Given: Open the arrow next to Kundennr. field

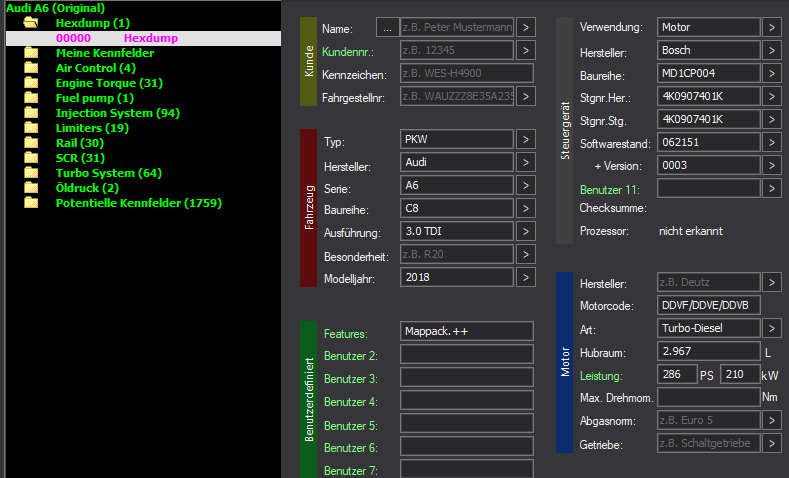Looking at the screenshot, I should (x=525, y=50).
